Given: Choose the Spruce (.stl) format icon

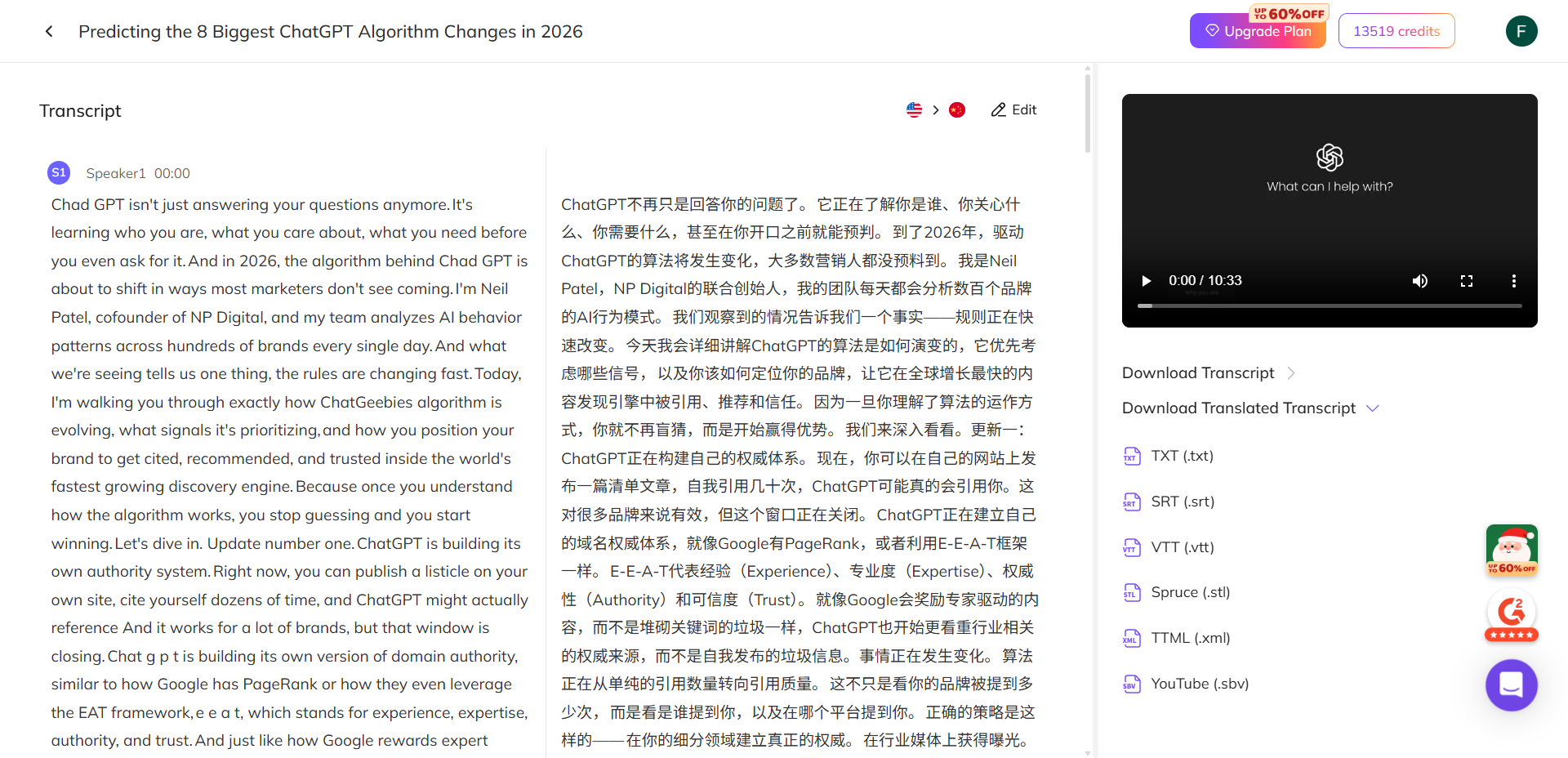Looking at the screenshot, I should (1132, 592).
